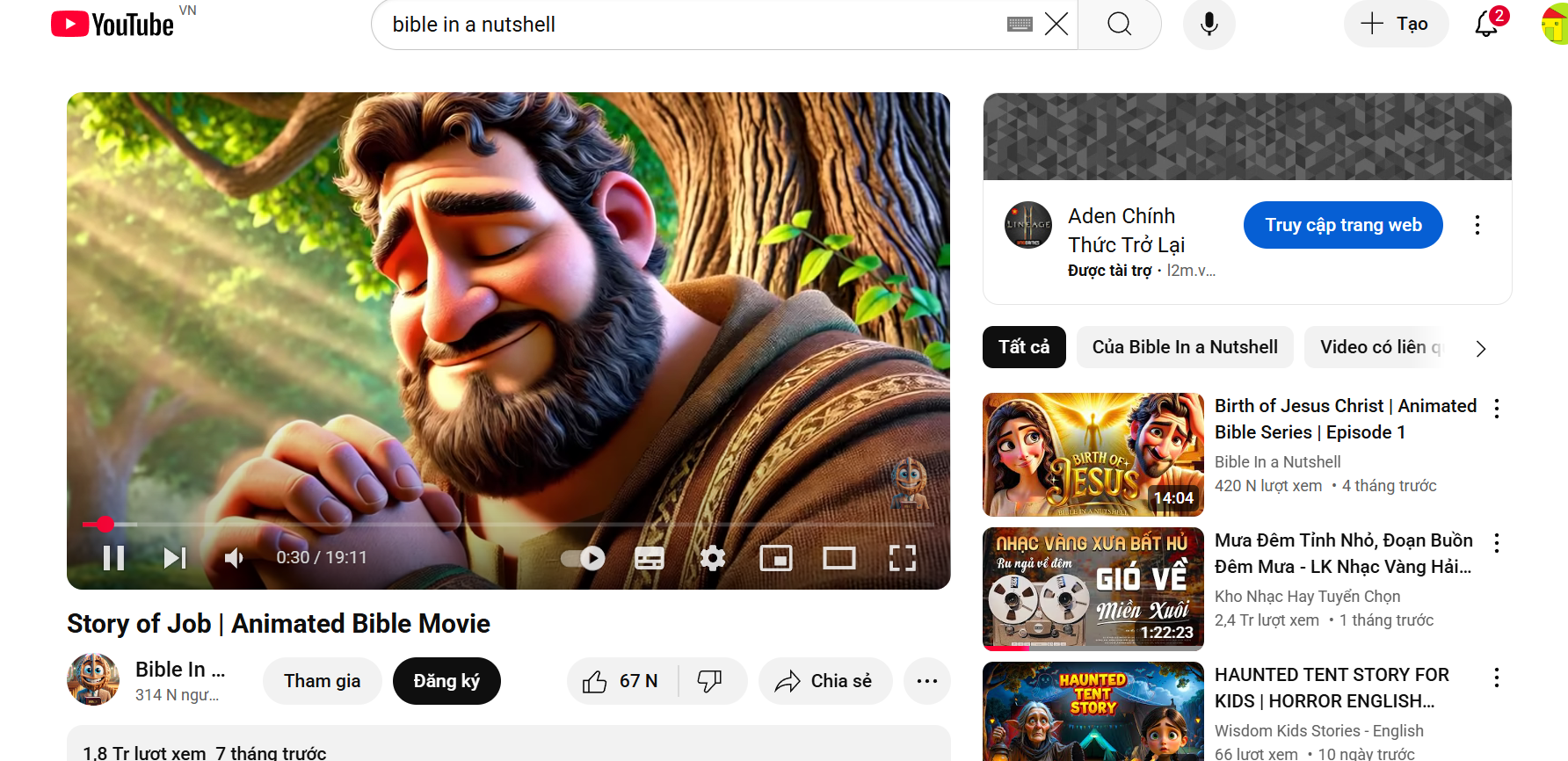Open options for Mưa Đêm Tỉnh Nhỏ video
This screenshot has height=761, width=1568.
[x=1497, y=542]
